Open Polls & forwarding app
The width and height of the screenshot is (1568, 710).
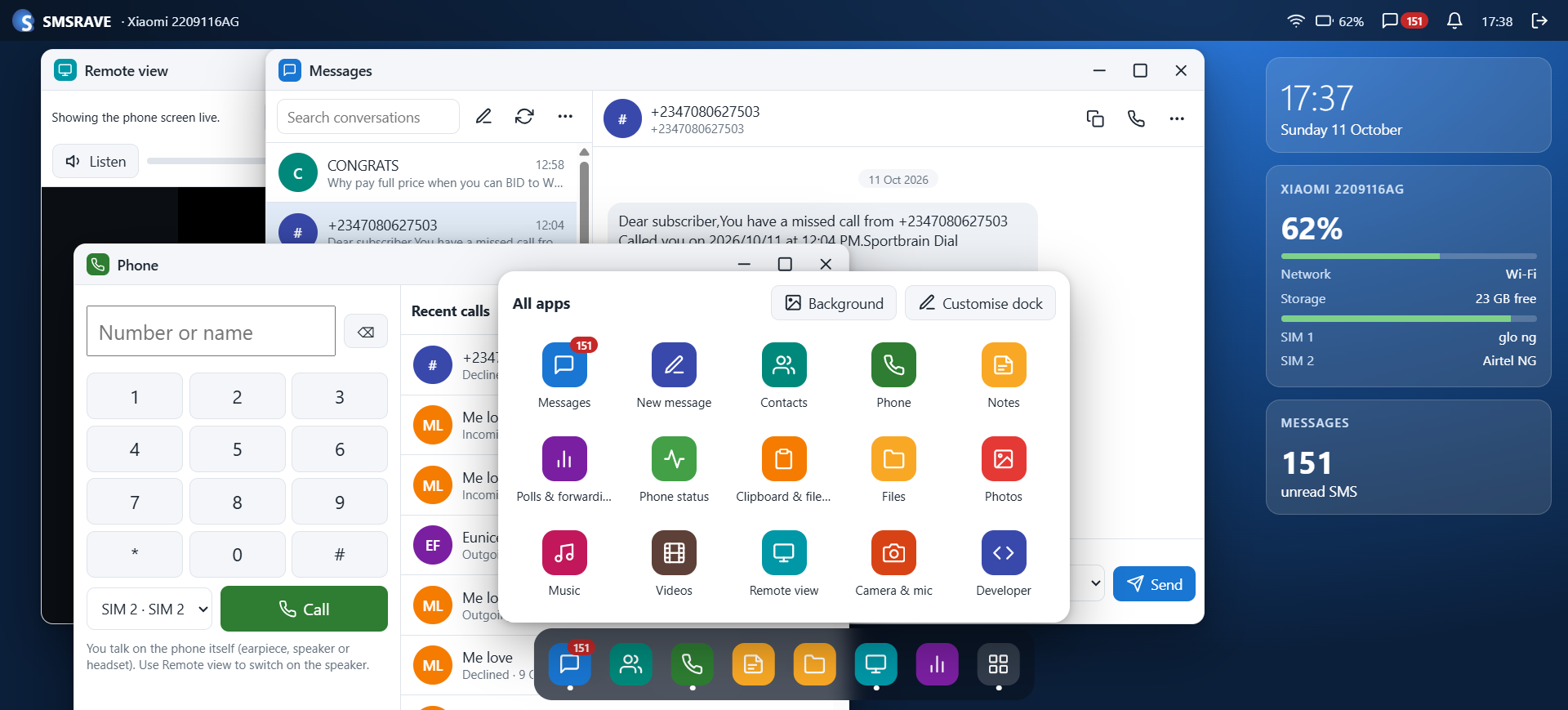(564, 459)
